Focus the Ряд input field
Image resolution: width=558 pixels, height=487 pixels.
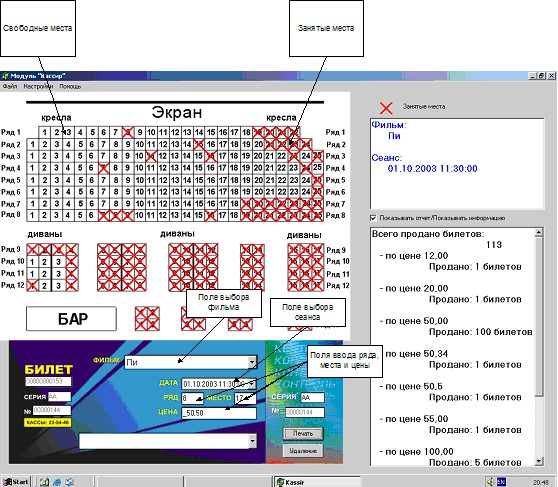(193, 398)
